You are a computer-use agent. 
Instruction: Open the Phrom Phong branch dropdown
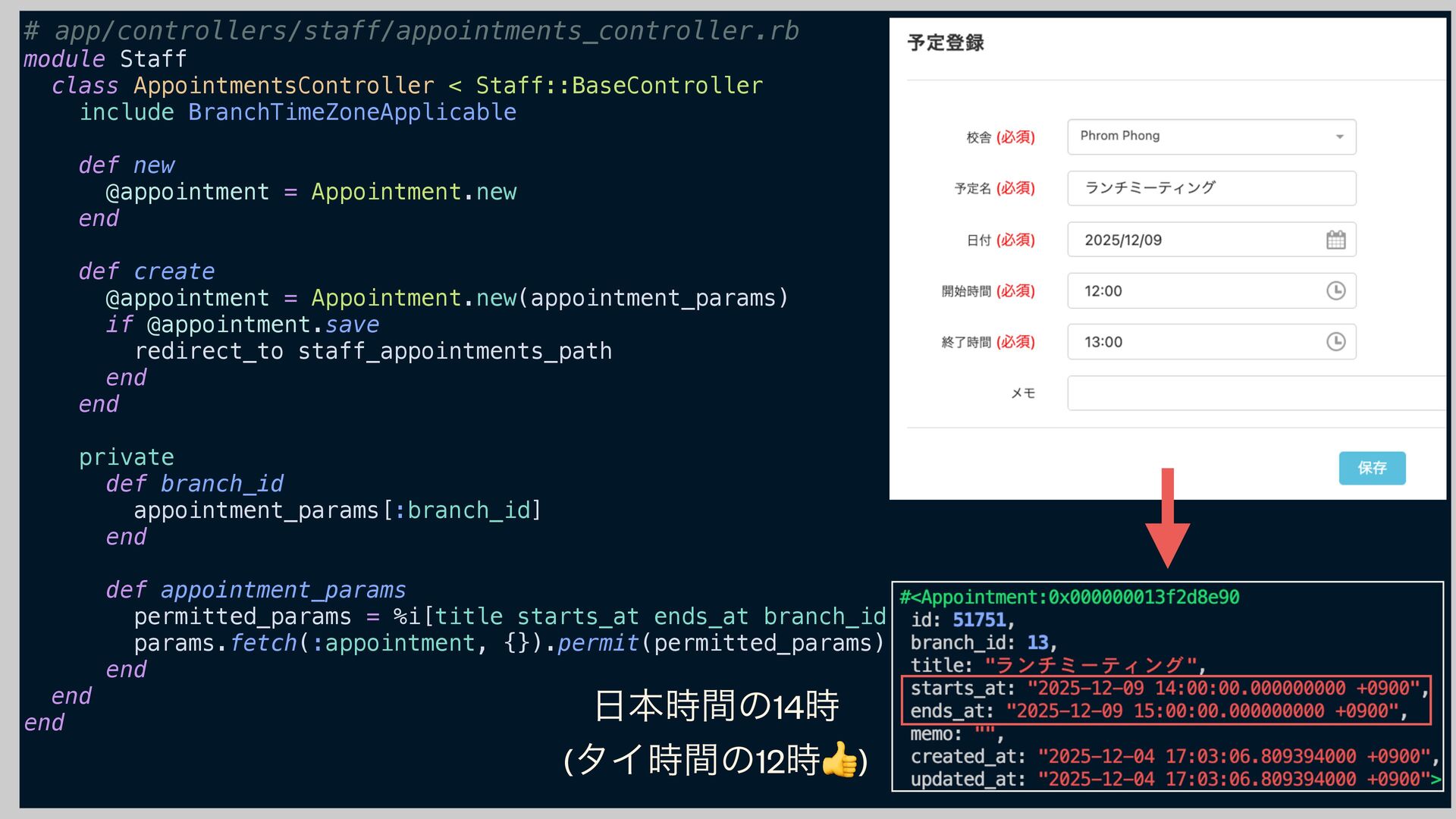click(x=1211, y=136)
